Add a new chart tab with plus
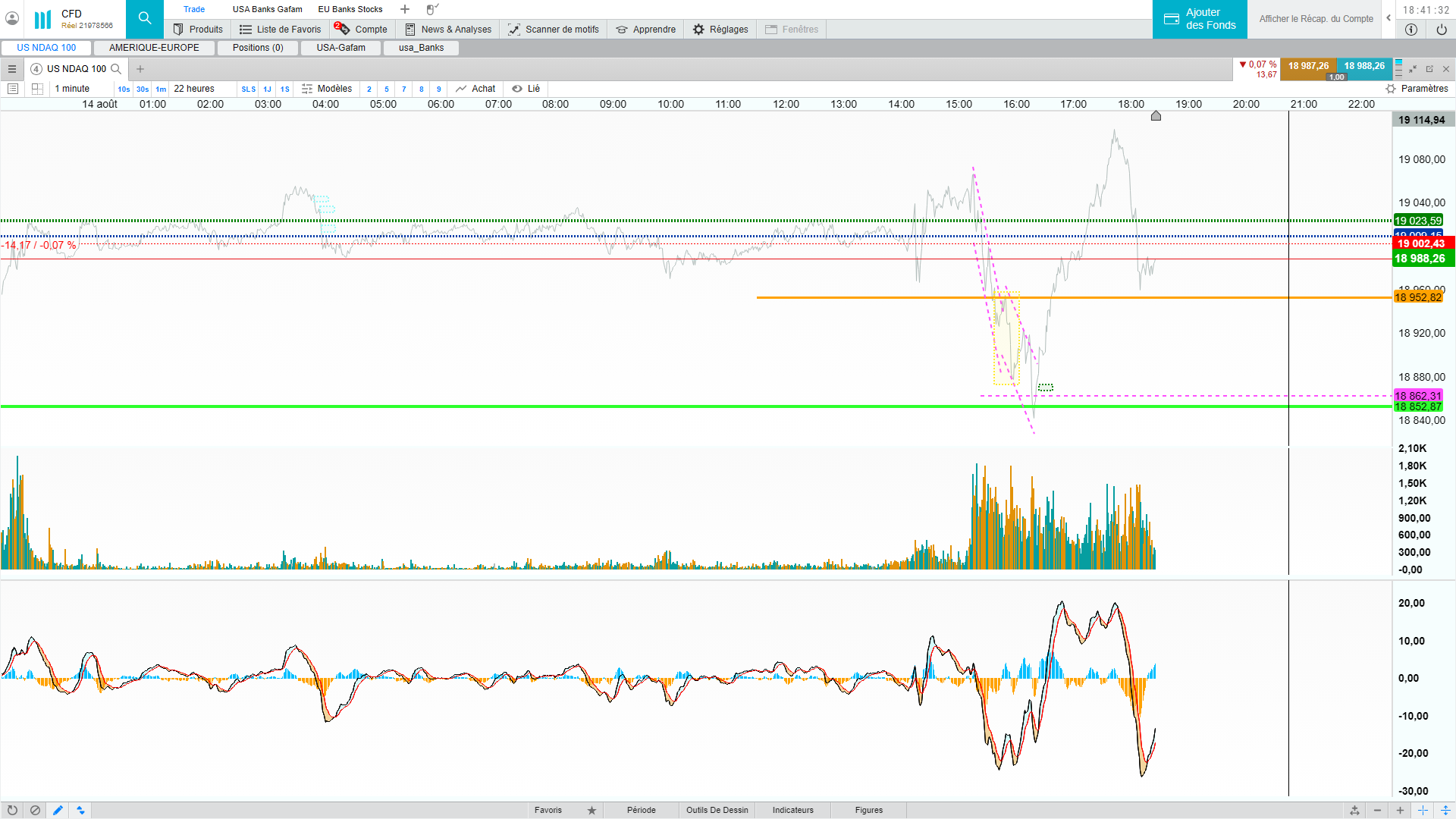Screen dimensions: 1456x819 tap(140, 69)
